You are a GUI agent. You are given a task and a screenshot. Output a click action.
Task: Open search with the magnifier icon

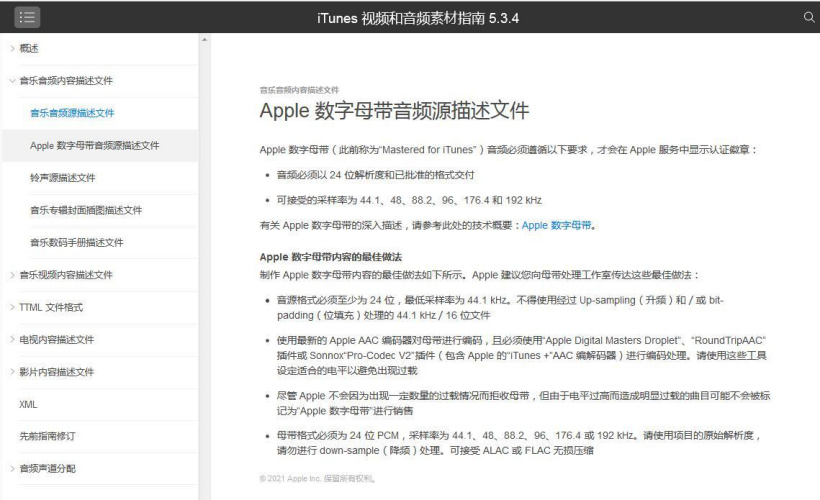(x=809, y=17)
